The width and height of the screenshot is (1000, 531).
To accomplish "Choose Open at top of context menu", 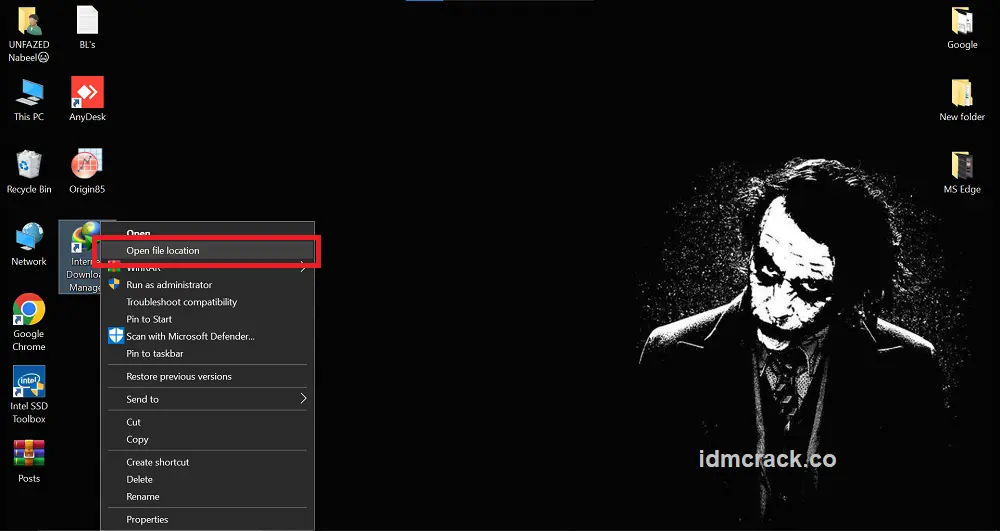I will [x=207, y=233].
